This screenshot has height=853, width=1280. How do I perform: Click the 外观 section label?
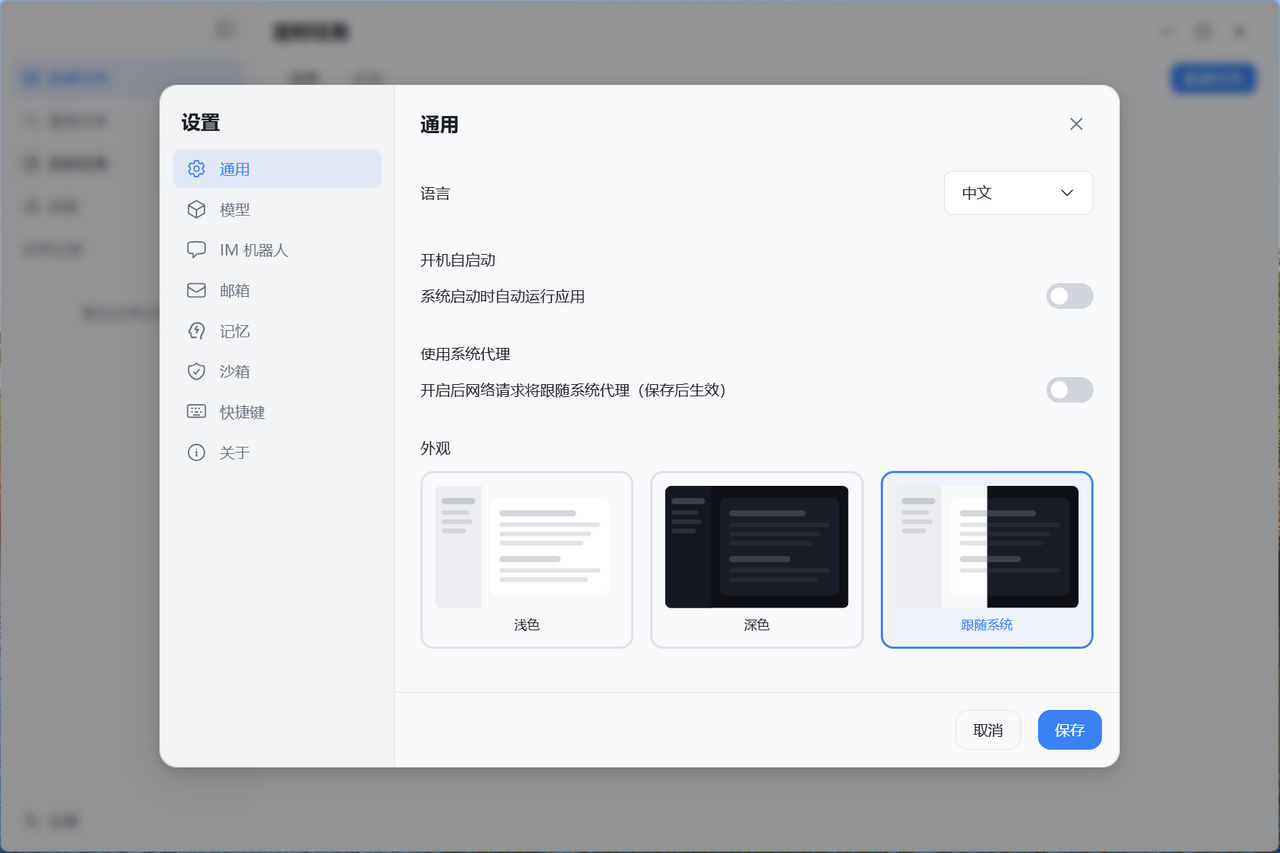pyautogui.click(x=436, y=448)
